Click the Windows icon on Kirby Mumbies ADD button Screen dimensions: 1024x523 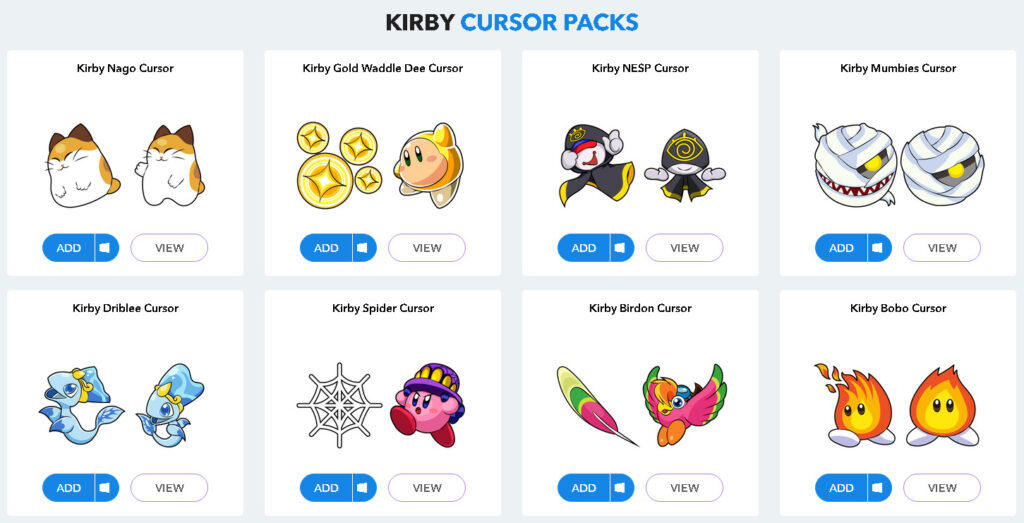[878, 248]
